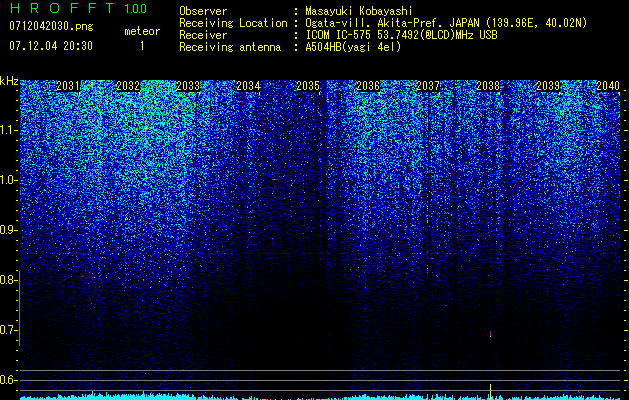The width and height of the screenshot is (629, 400).
Task: Click the red meteor echo near 0.7 kHz
Action: point(490,334)
